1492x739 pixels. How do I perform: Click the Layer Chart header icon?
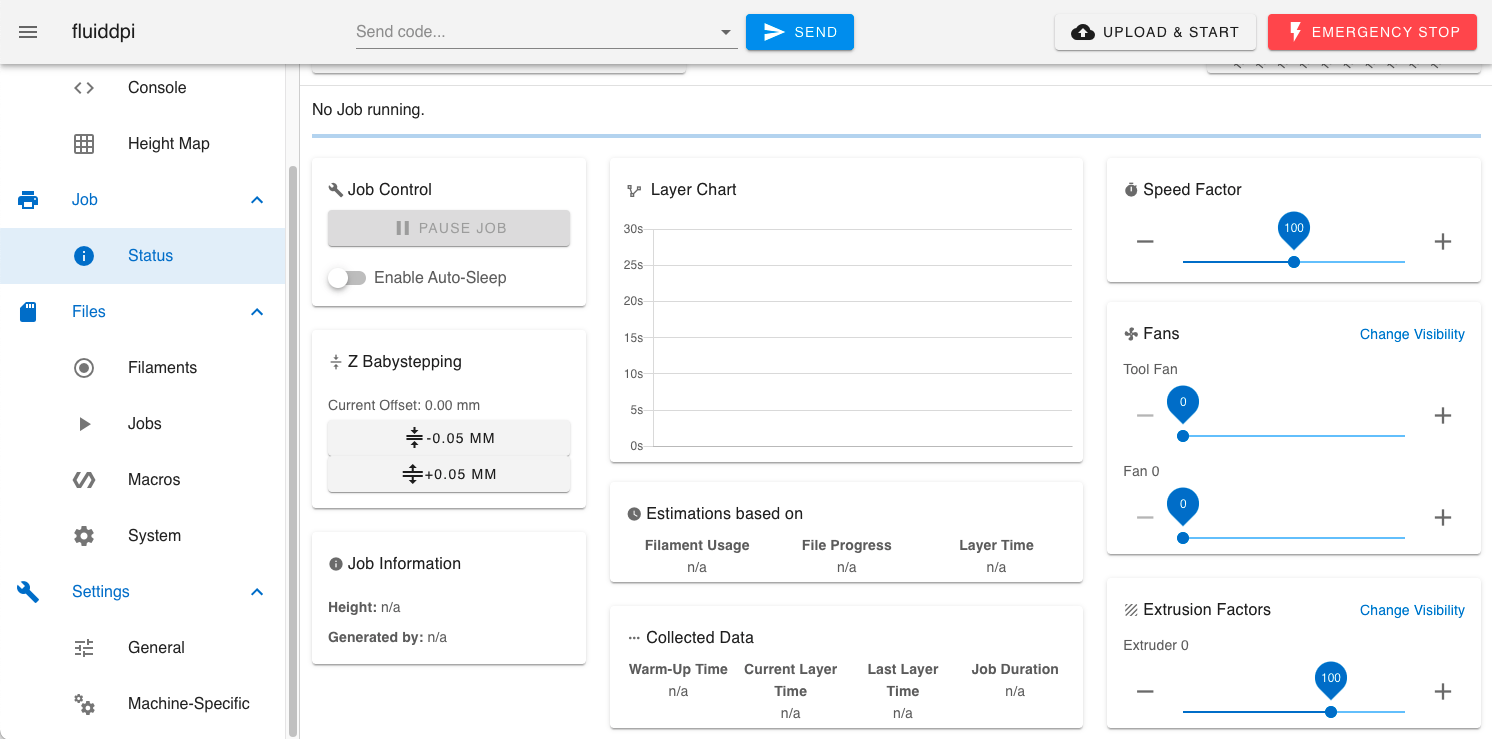[634, 190]
